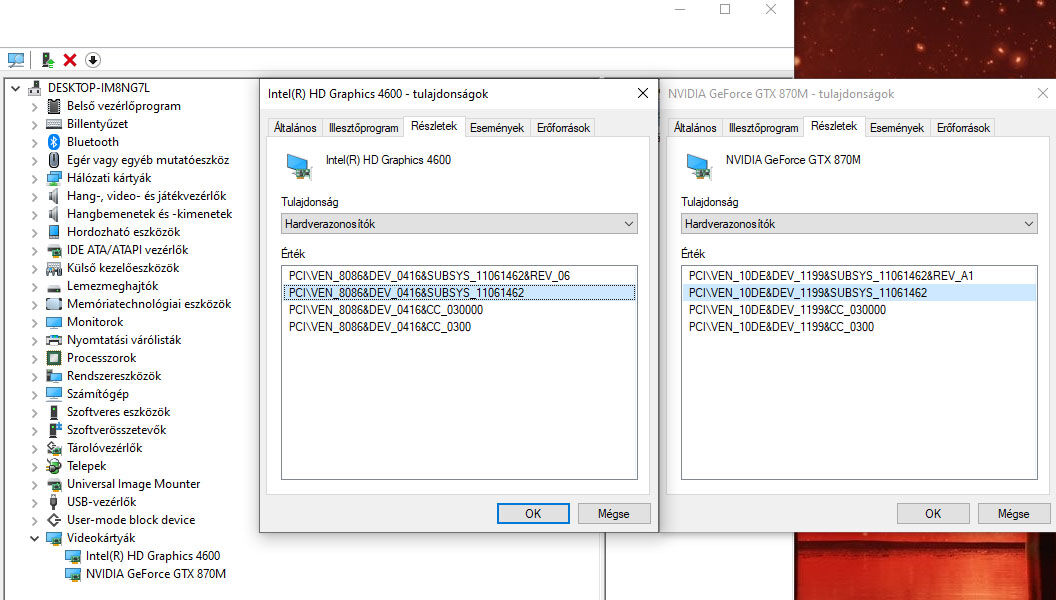Close the NVIDIA GeForce GTX 870M properties dialog

(1043, 94)
